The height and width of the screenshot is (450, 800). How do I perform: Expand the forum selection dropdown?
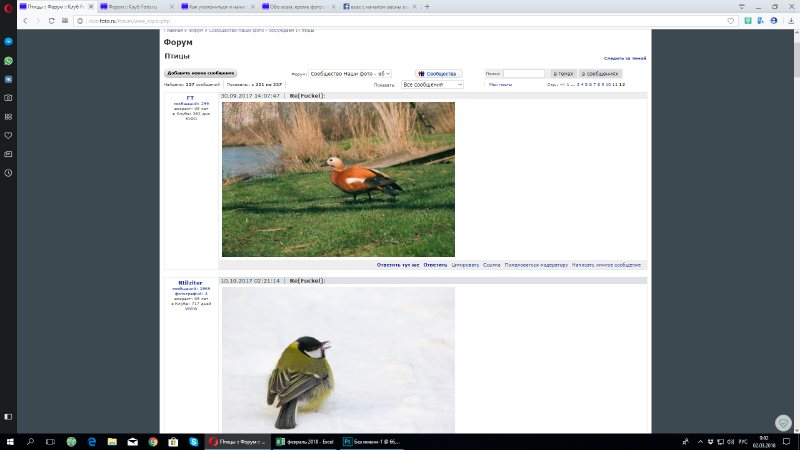point(350,74)
